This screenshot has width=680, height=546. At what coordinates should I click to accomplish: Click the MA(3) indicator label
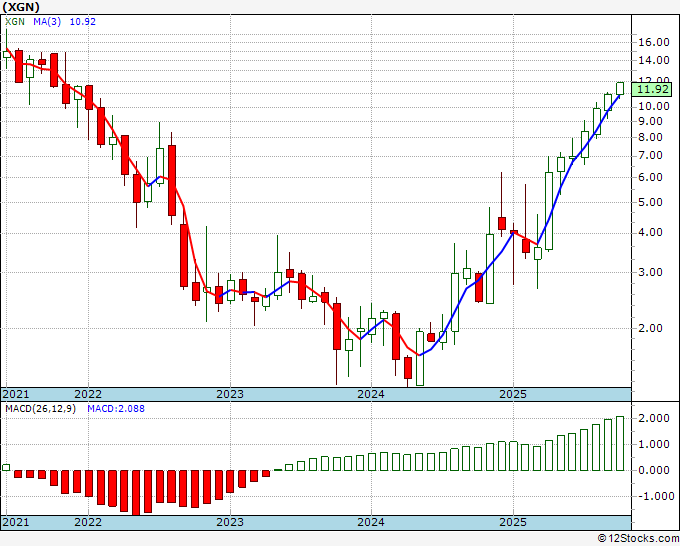tap(47, 22)
